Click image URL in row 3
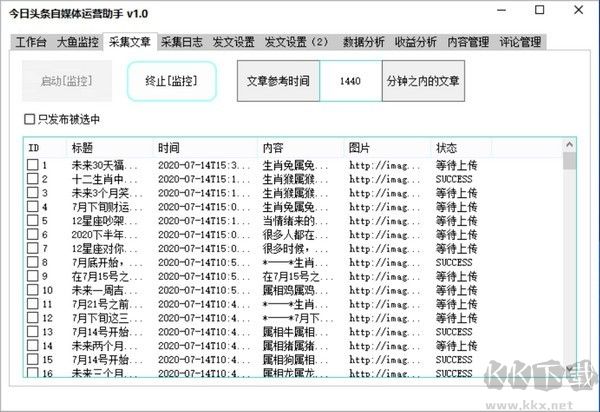 click(x=384, y=193)
